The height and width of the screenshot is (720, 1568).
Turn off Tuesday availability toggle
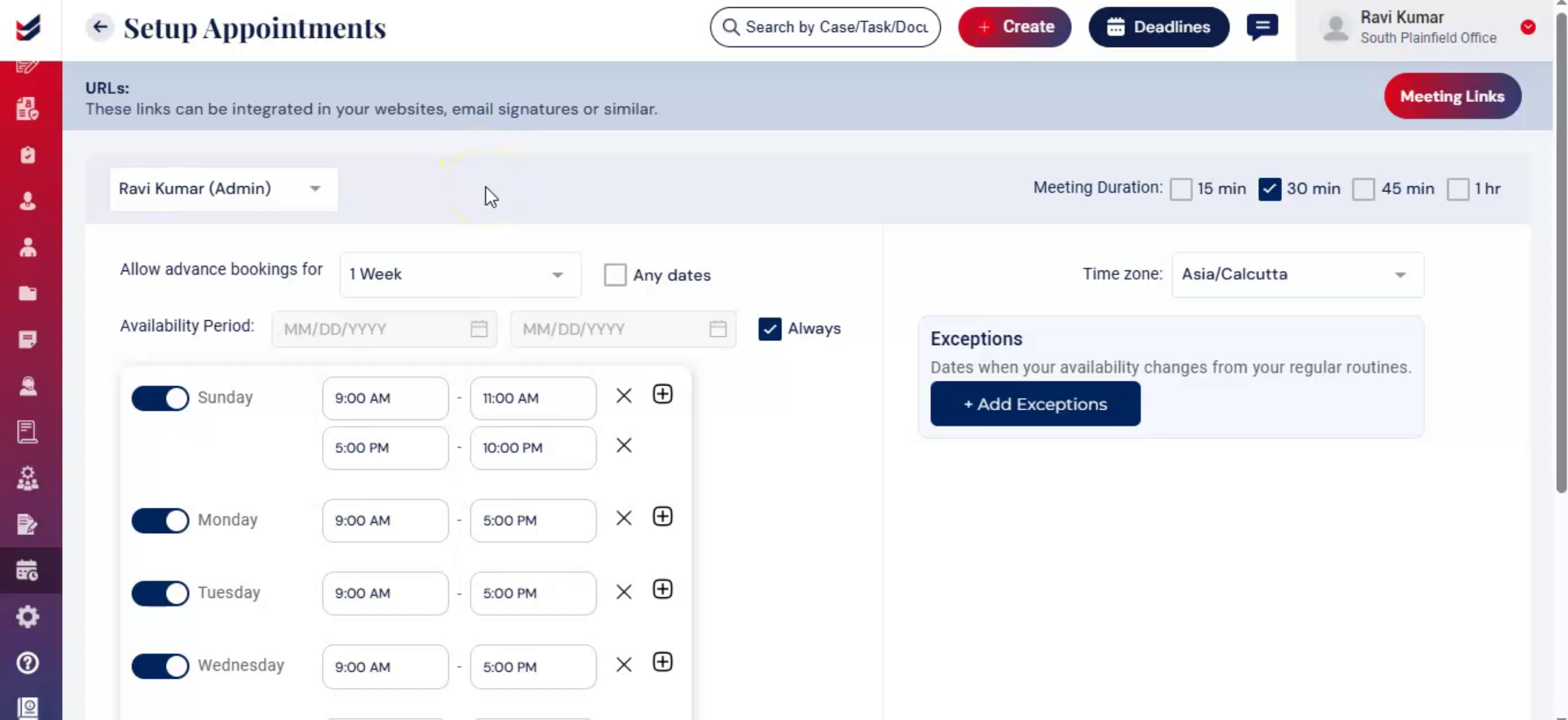160,593
